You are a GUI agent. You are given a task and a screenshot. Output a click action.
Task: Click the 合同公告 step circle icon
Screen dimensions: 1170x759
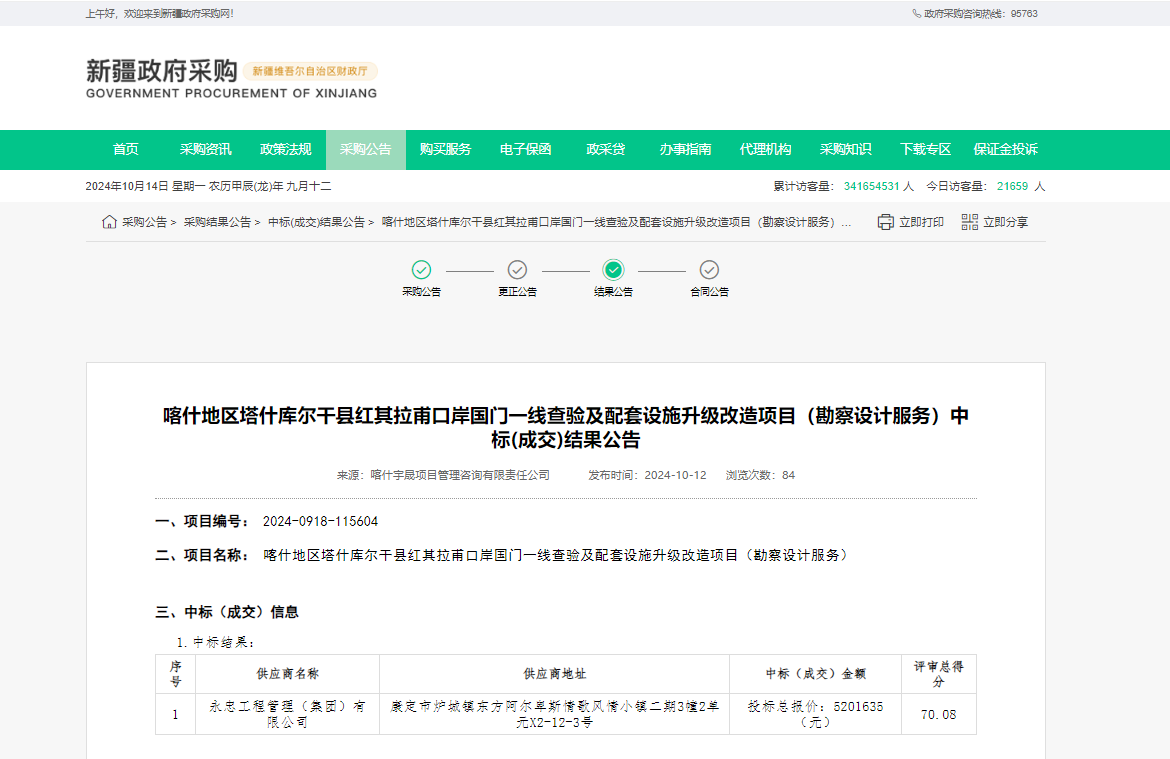tap(709, 270)
